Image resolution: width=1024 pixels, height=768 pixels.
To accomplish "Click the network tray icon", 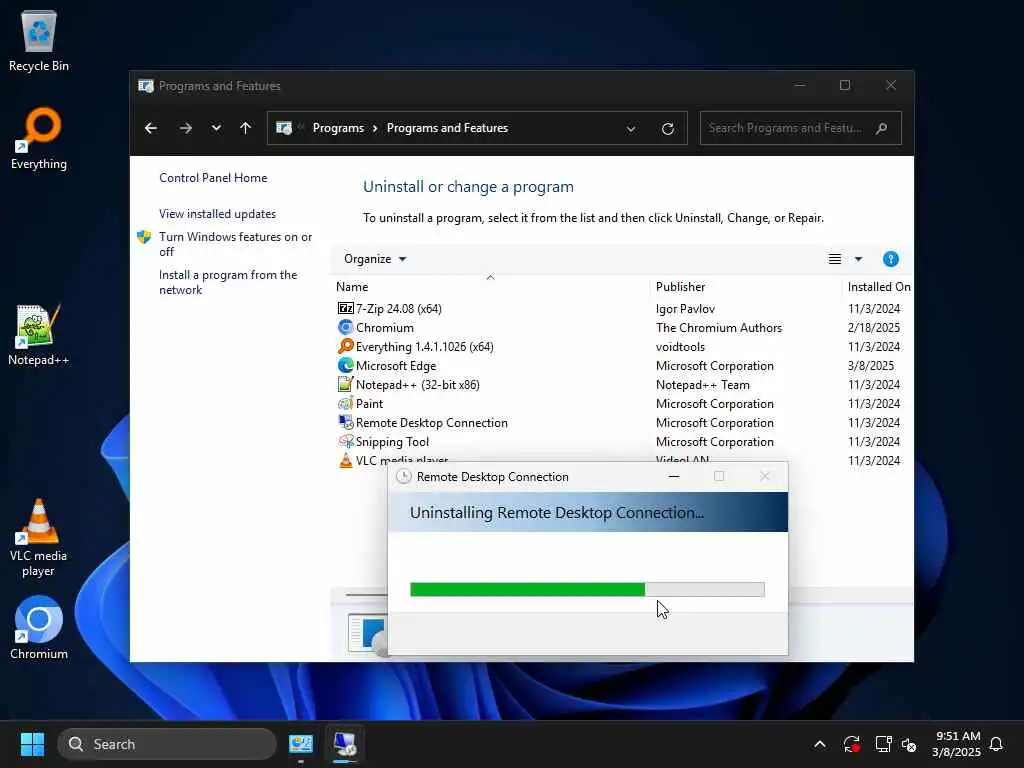I will pos(883,744).
